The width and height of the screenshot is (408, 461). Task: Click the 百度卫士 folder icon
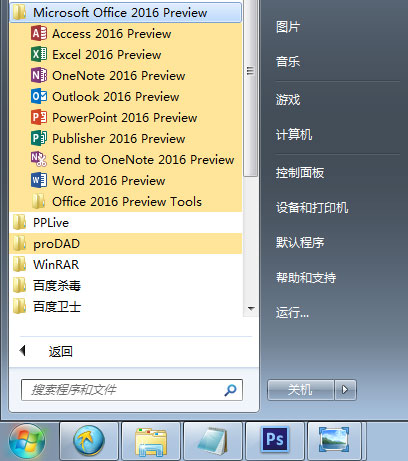point(19,306)
